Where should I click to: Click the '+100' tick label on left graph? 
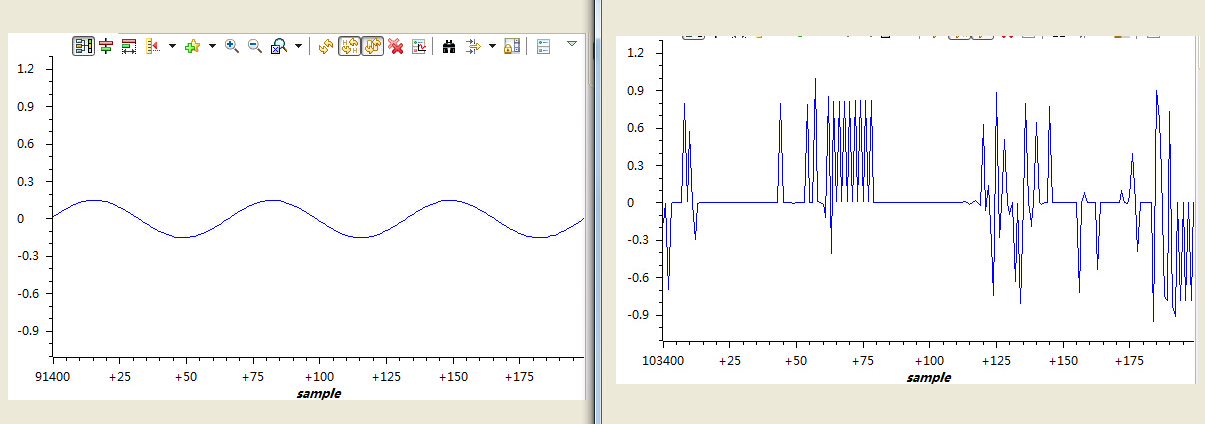[x=319, y=378]
